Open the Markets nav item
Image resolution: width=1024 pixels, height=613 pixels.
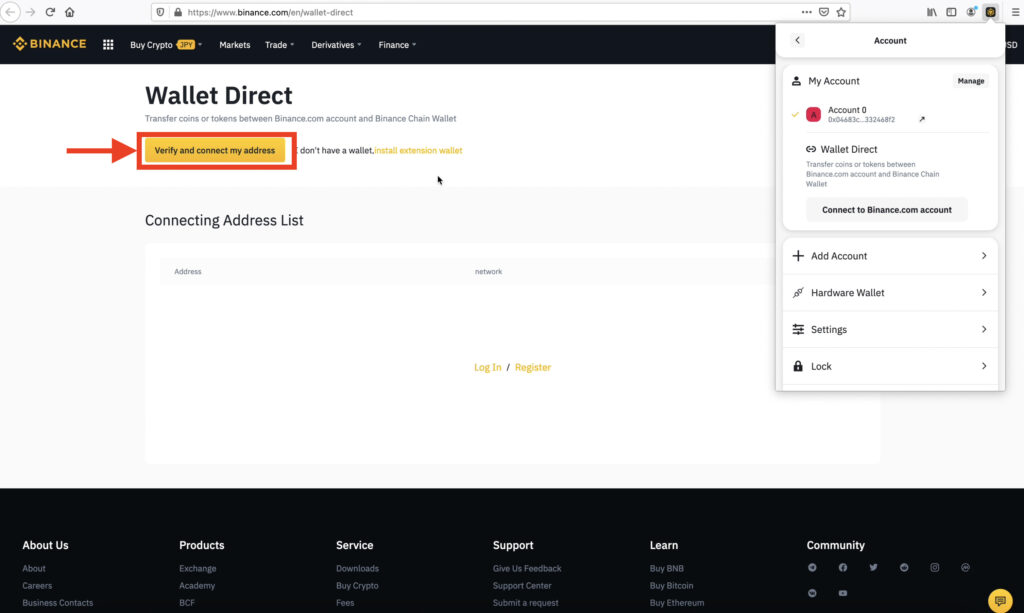pos(234,44)
